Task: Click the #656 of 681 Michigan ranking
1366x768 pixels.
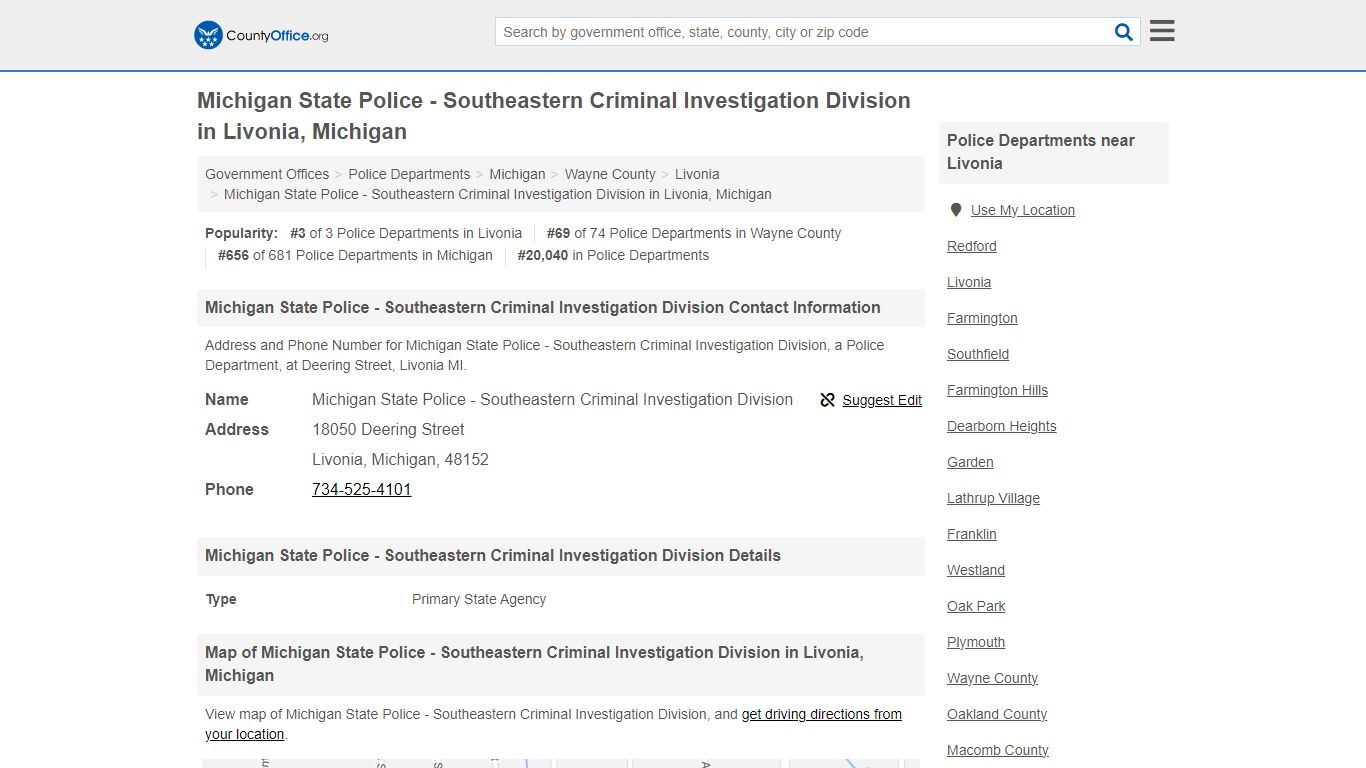Action: (x=355, y=255)
